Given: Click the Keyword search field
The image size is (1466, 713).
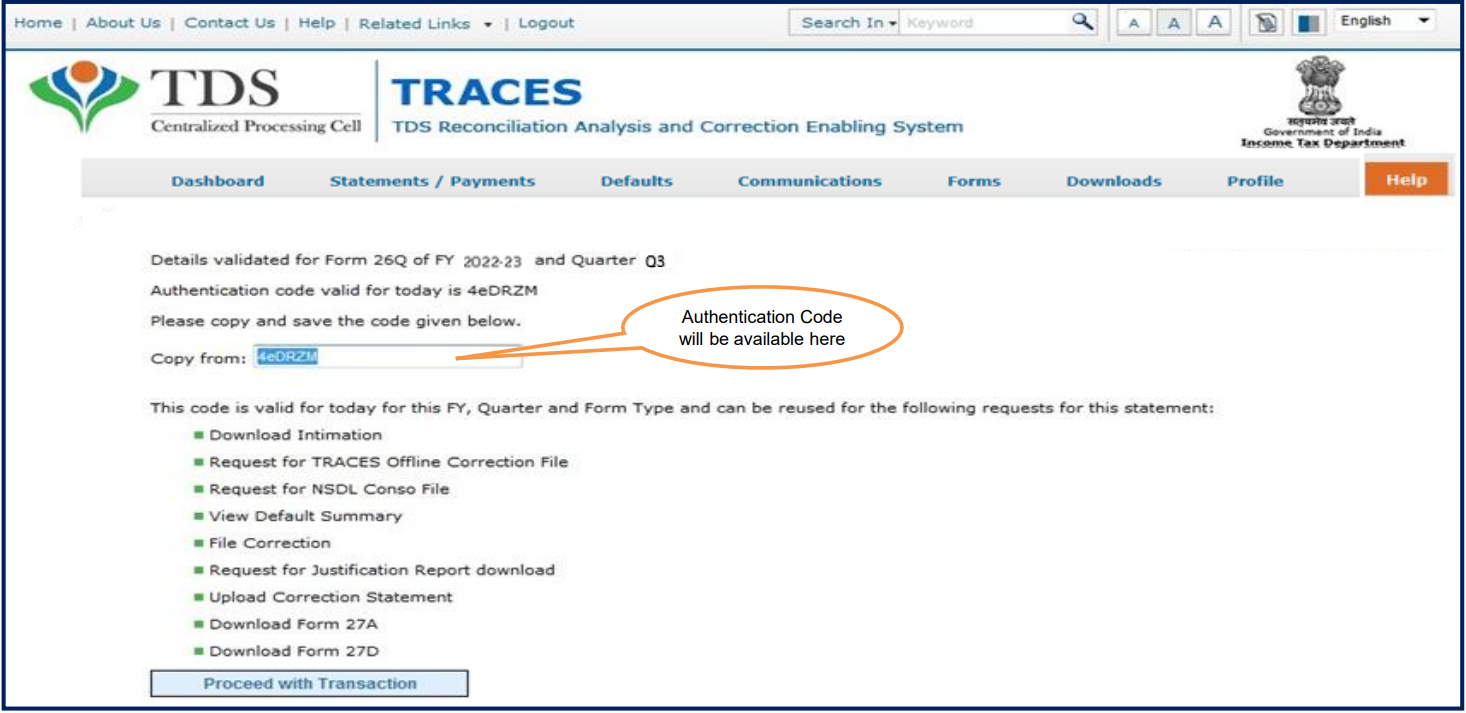Looking at the screenshot, I should click(x=985, y=22).
